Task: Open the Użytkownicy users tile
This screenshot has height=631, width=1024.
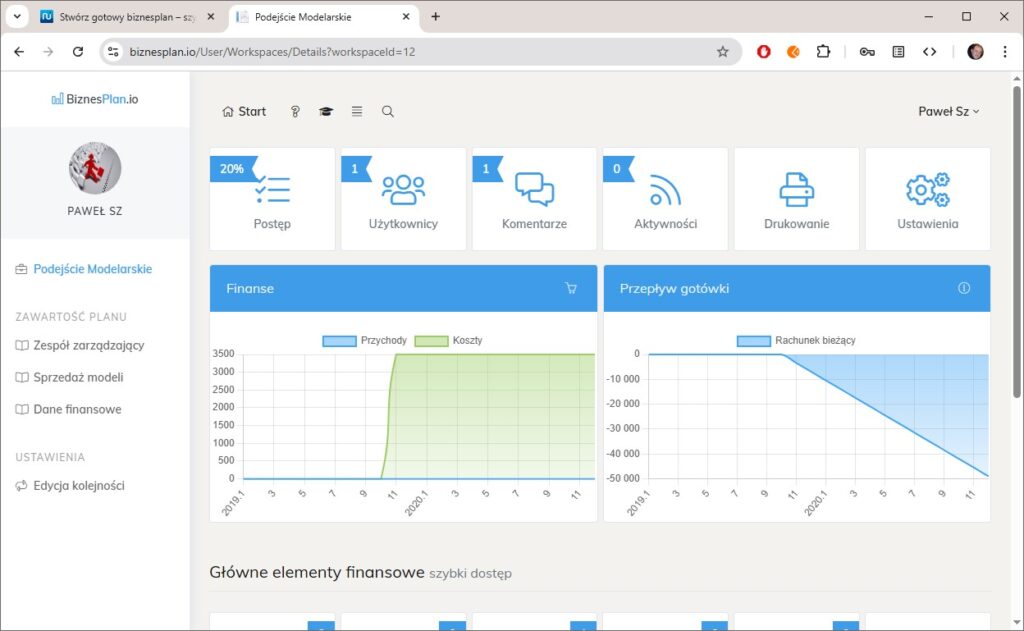Action: click(x=403, y=199)
